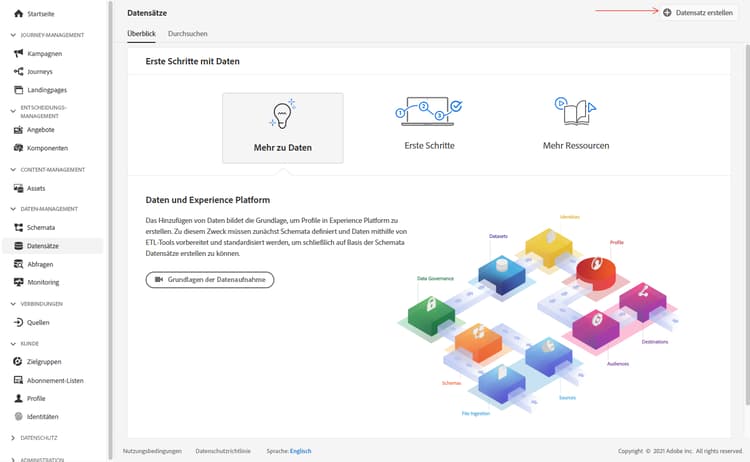
Task: Click the Journeys flow icon
Action: 18,71
